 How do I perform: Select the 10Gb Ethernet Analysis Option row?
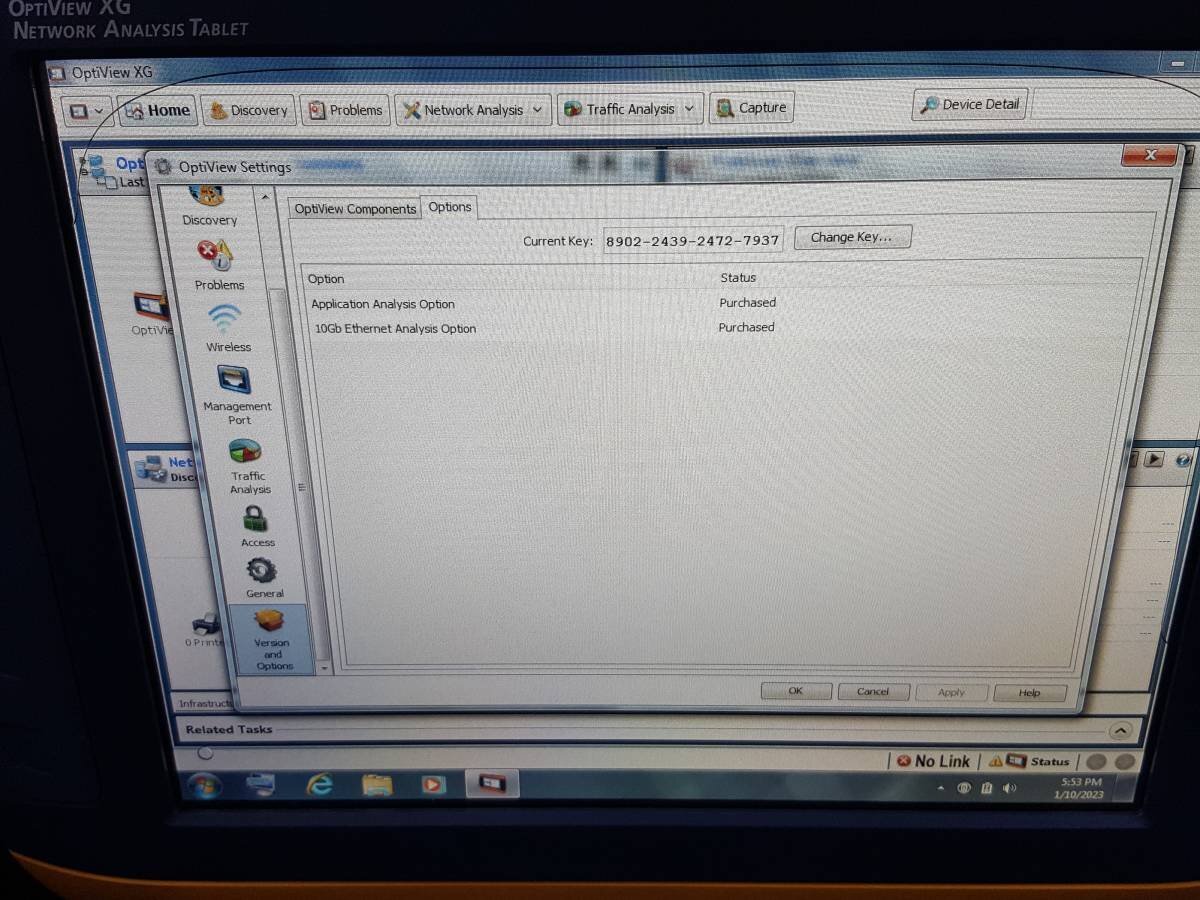[x=720, y=328]
